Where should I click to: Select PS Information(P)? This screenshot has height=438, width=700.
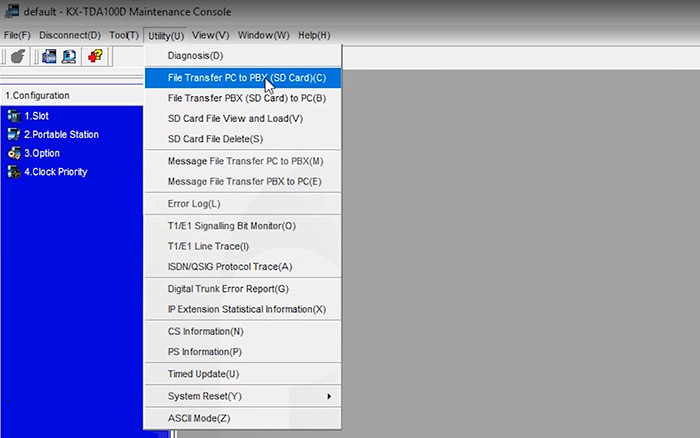243,352
